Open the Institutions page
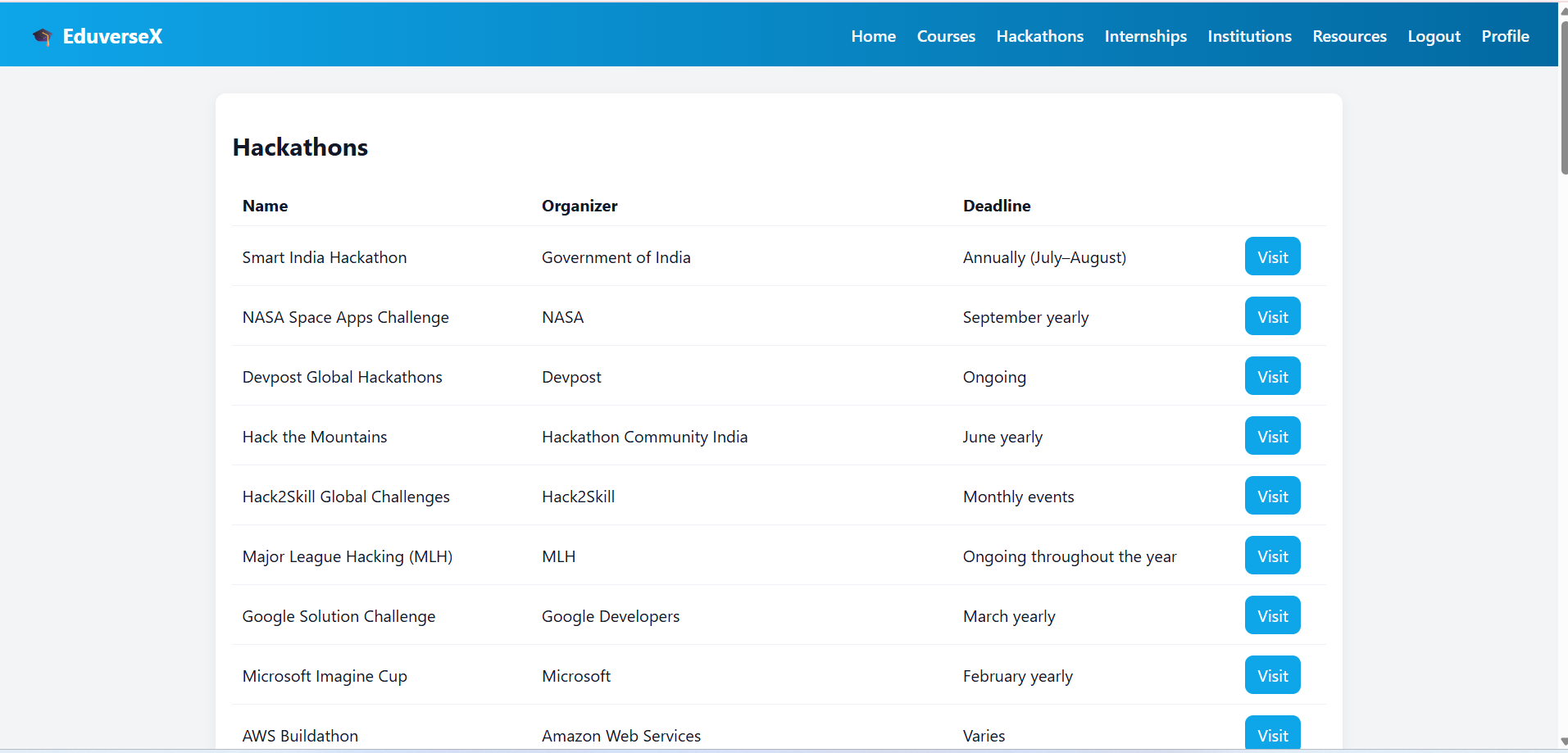Viewport: 1568px width, 753px height. tap(1249, 36)
